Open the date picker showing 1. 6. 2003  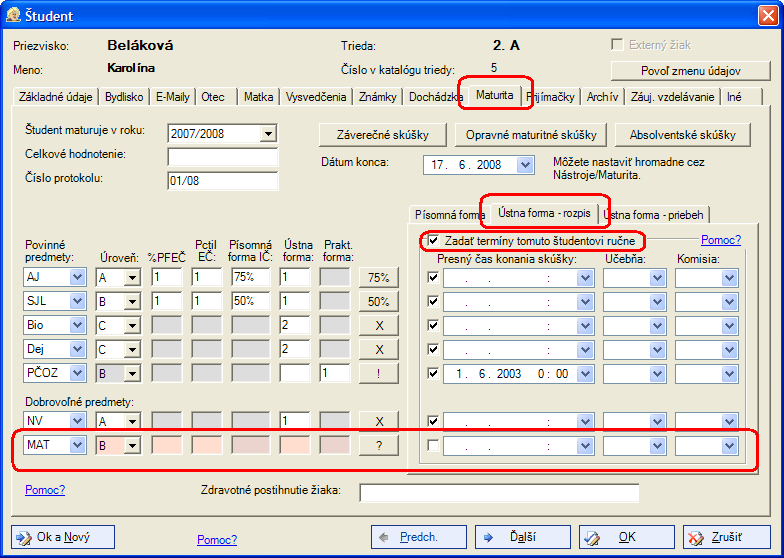tap(585, 374)
